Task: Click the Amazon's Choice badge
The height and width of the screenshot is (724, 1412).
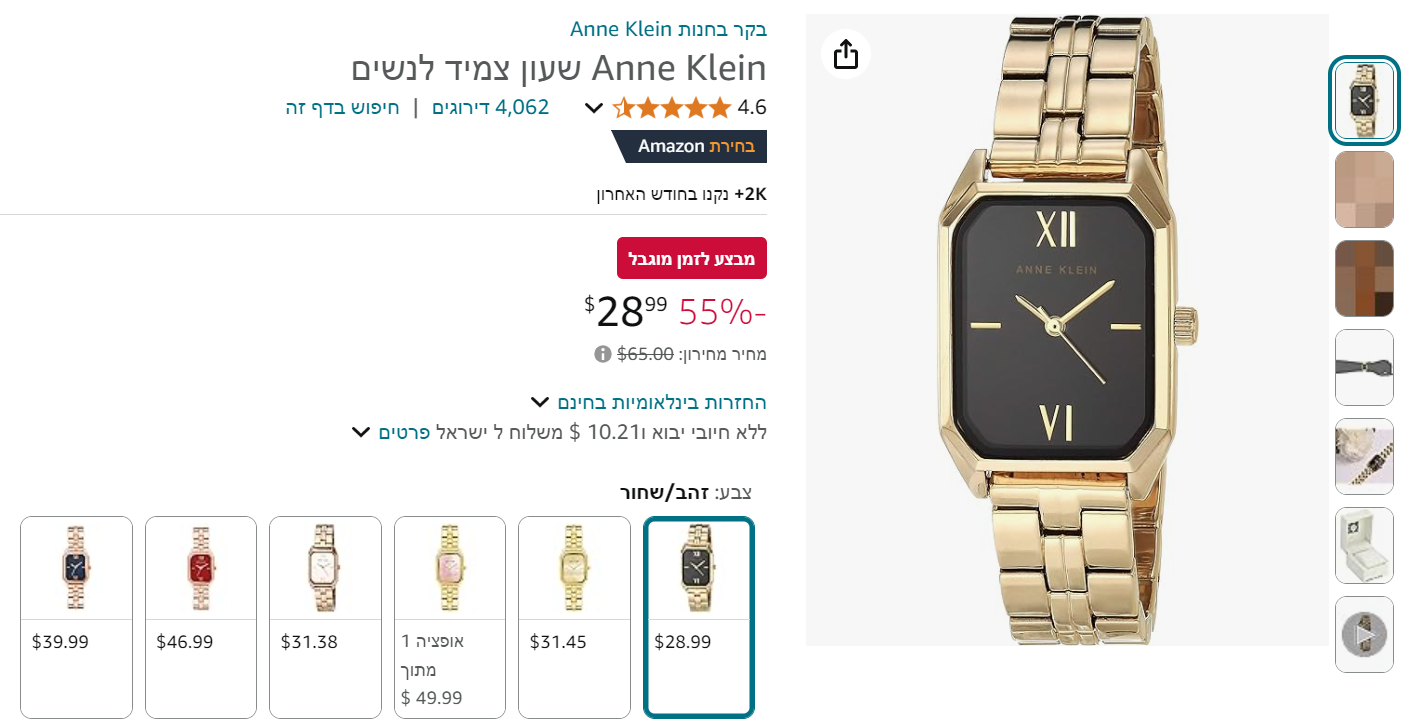Action: coord(690,146)
